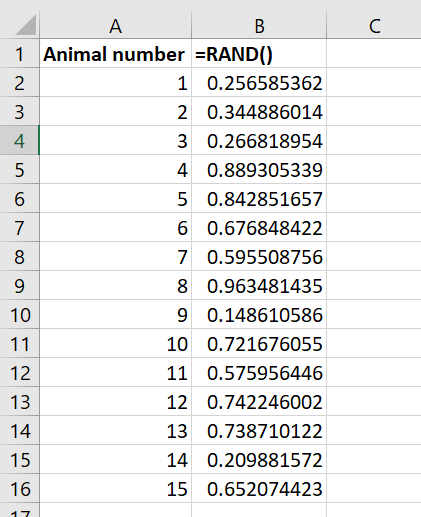Click animal number 7 cell in column A
This screenshot has width=421, height=517.
(x=115, y=256)
